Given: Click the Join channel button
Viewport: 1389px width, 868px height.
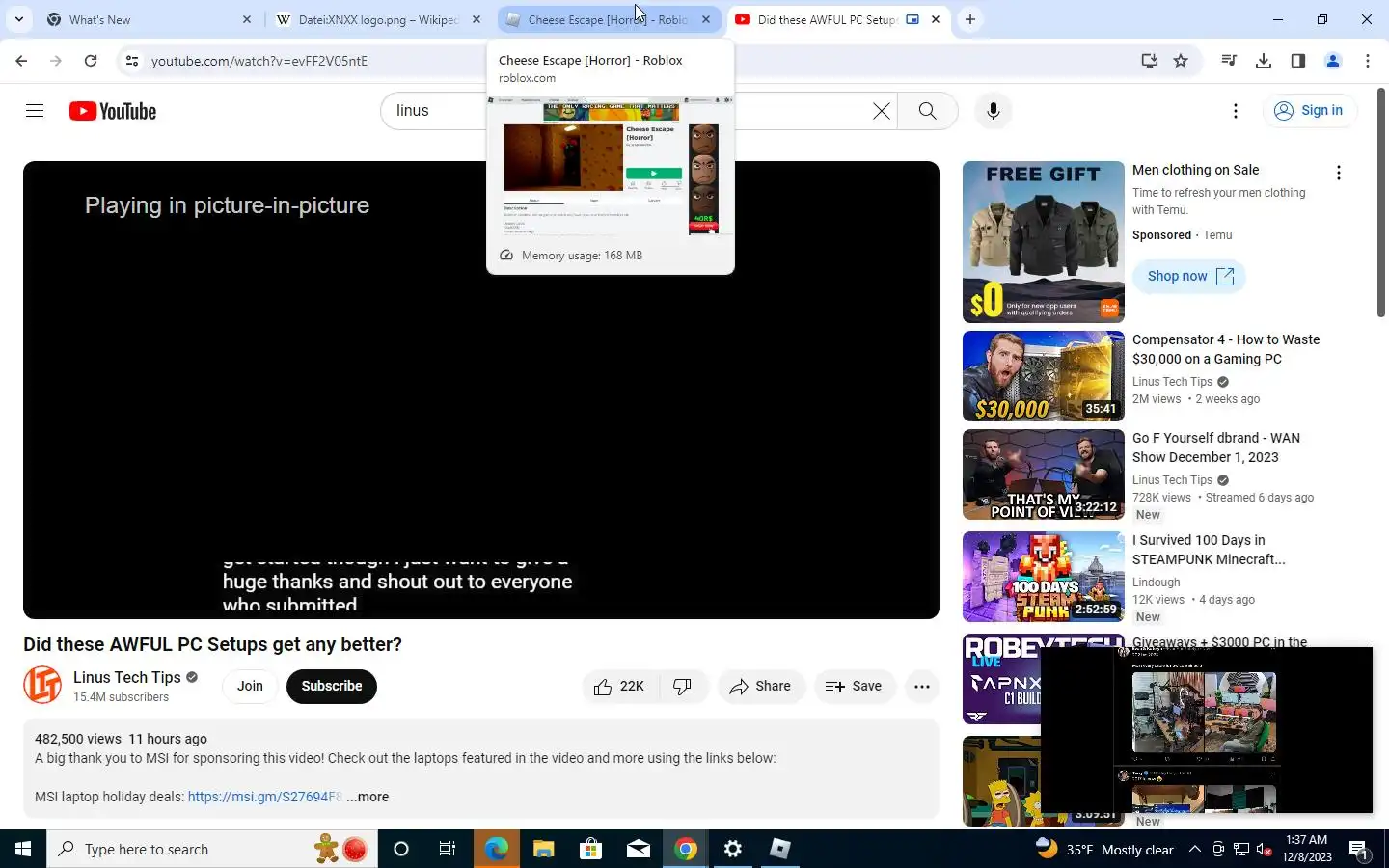Looking at the screenshot, I should click(x=250, y=686).
